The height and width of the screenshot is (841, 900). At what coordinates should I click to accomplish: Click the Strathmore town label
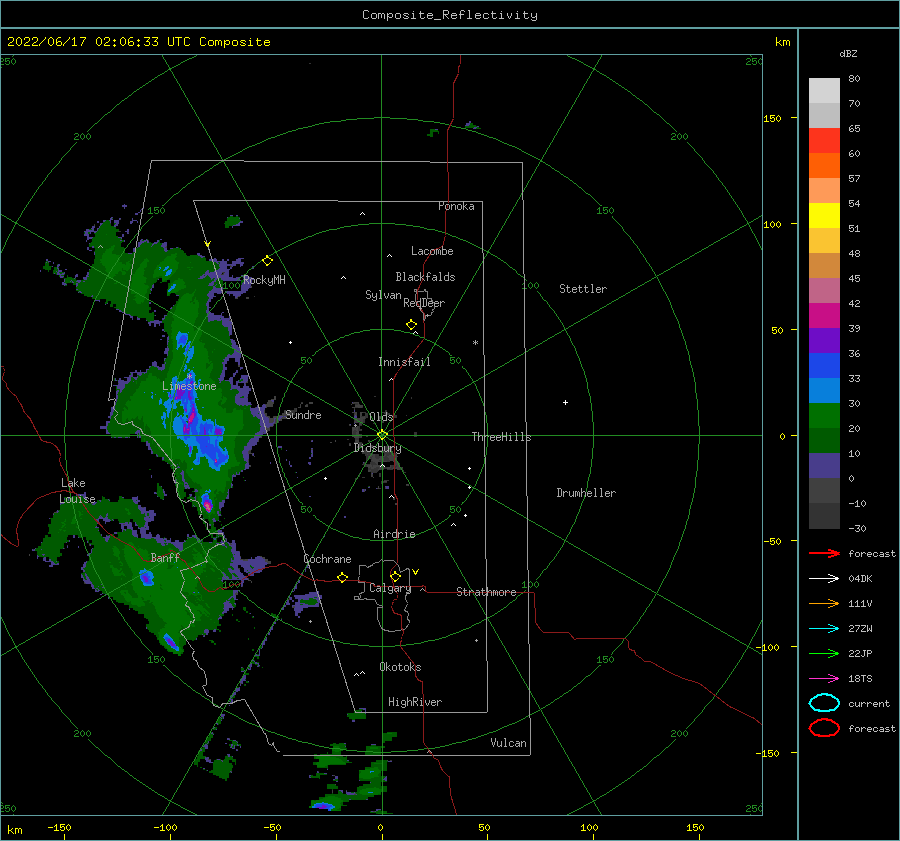486,592
